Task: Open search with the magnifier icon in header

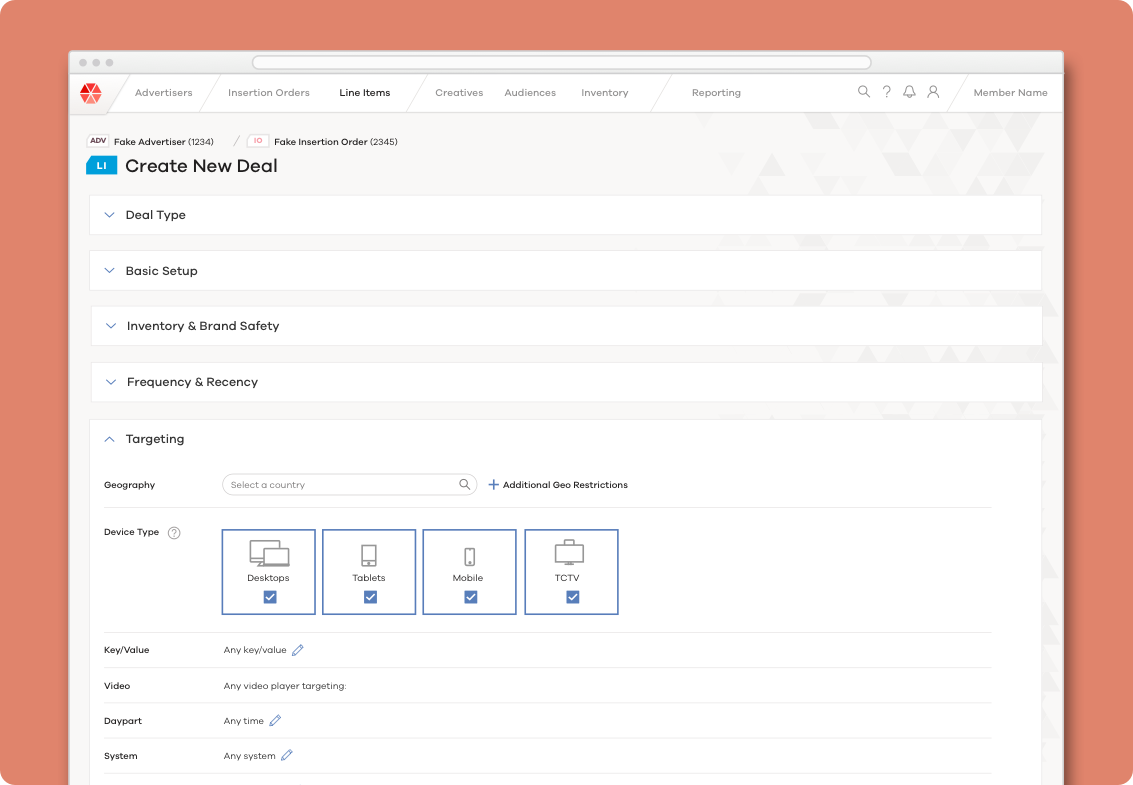Action: pos(864,92)
